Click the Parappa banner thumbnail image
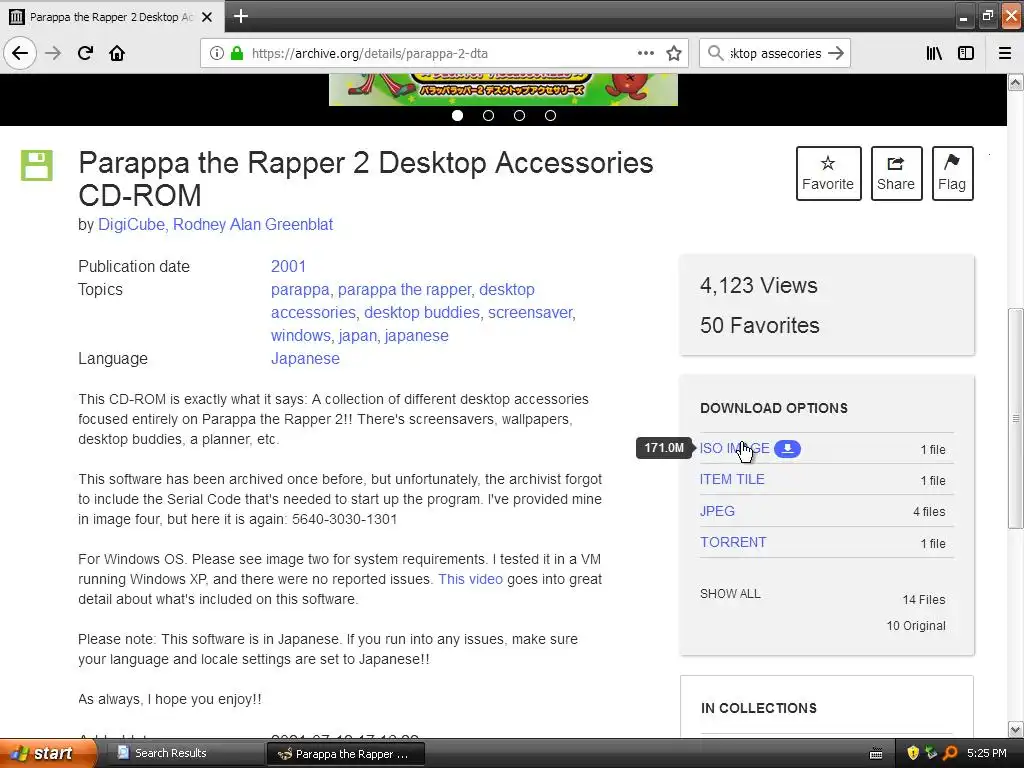The width and height of the screenshot is (1024, 768). 504,89
